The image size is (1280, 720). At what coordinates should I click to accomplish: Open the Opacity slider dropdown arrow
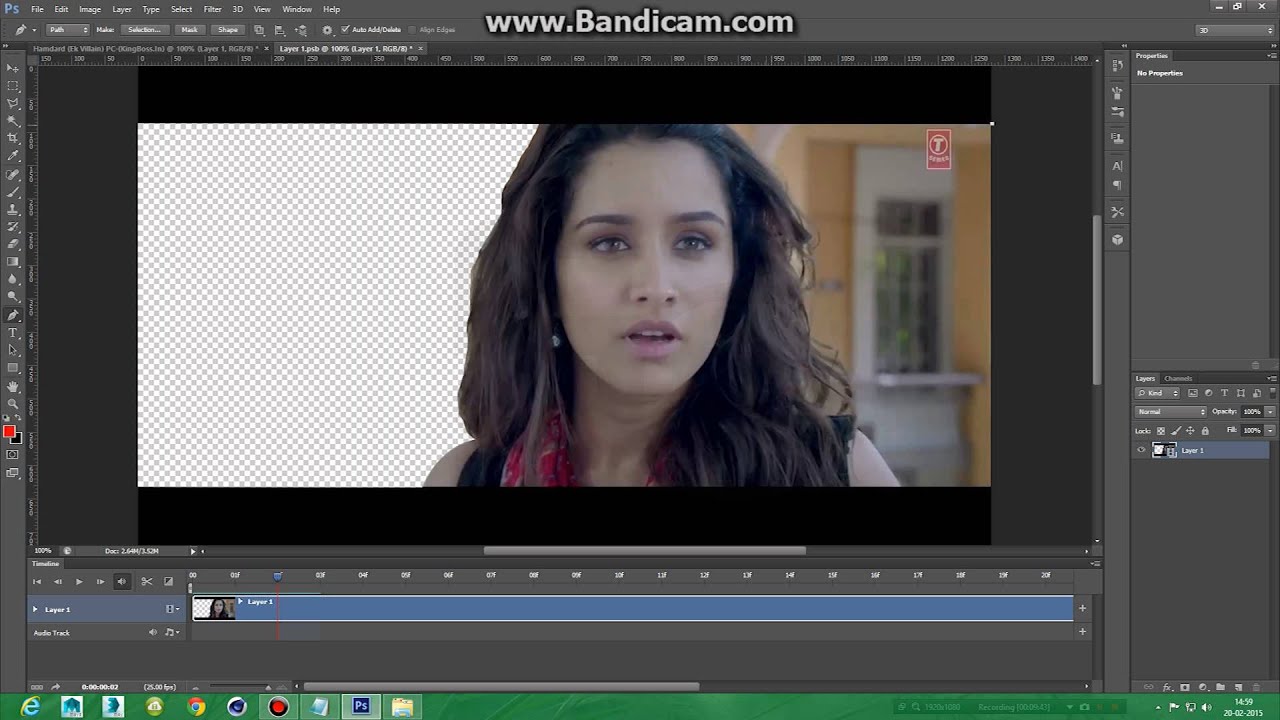1270,412
